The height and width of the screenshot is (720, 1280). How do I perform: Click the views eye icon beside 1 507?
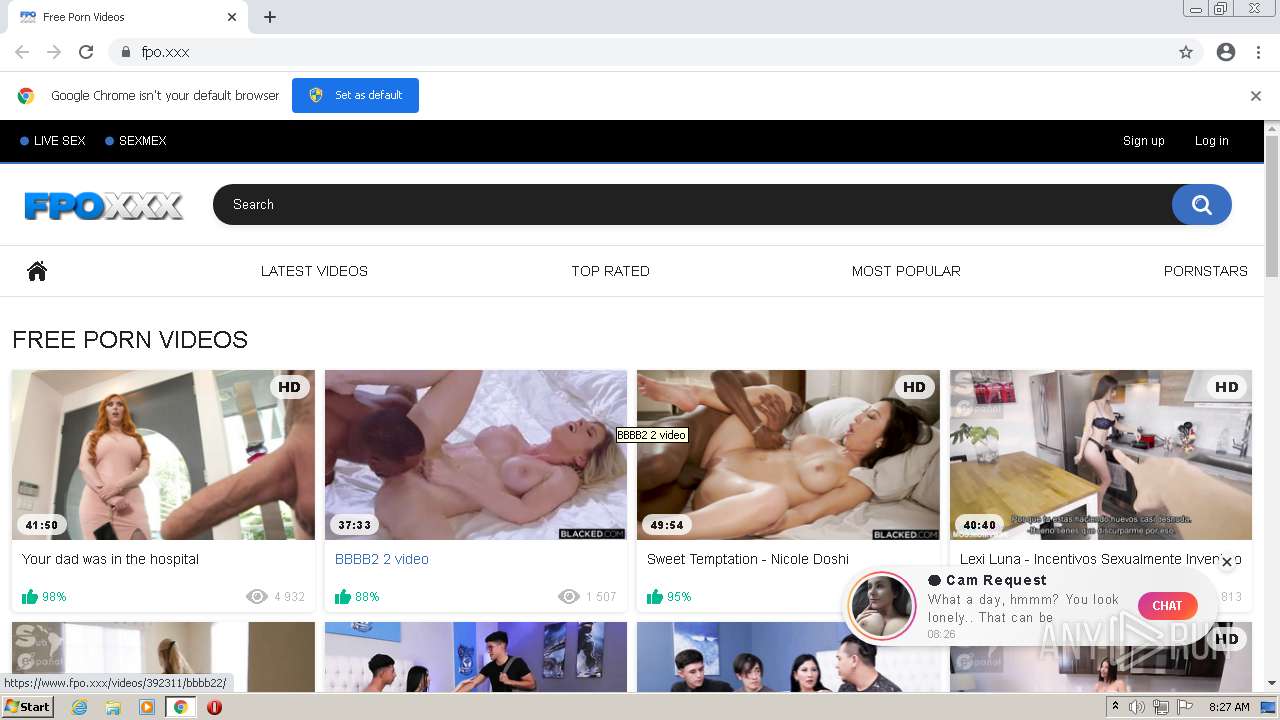pos(569,597)
